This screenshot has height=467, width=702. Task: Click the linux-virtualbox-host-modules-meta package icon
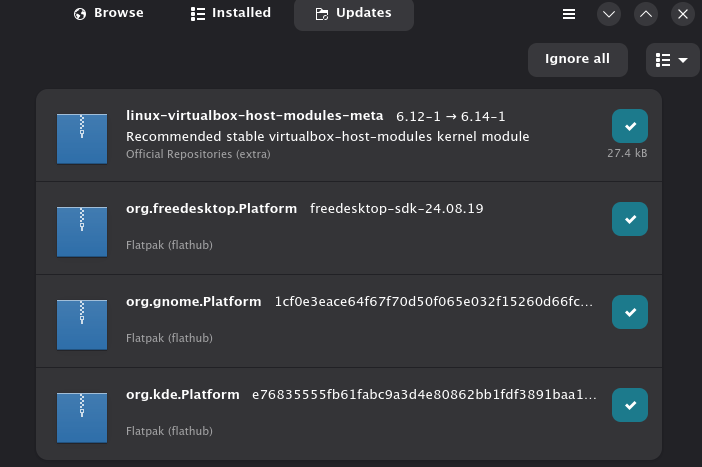click(82, 139)
